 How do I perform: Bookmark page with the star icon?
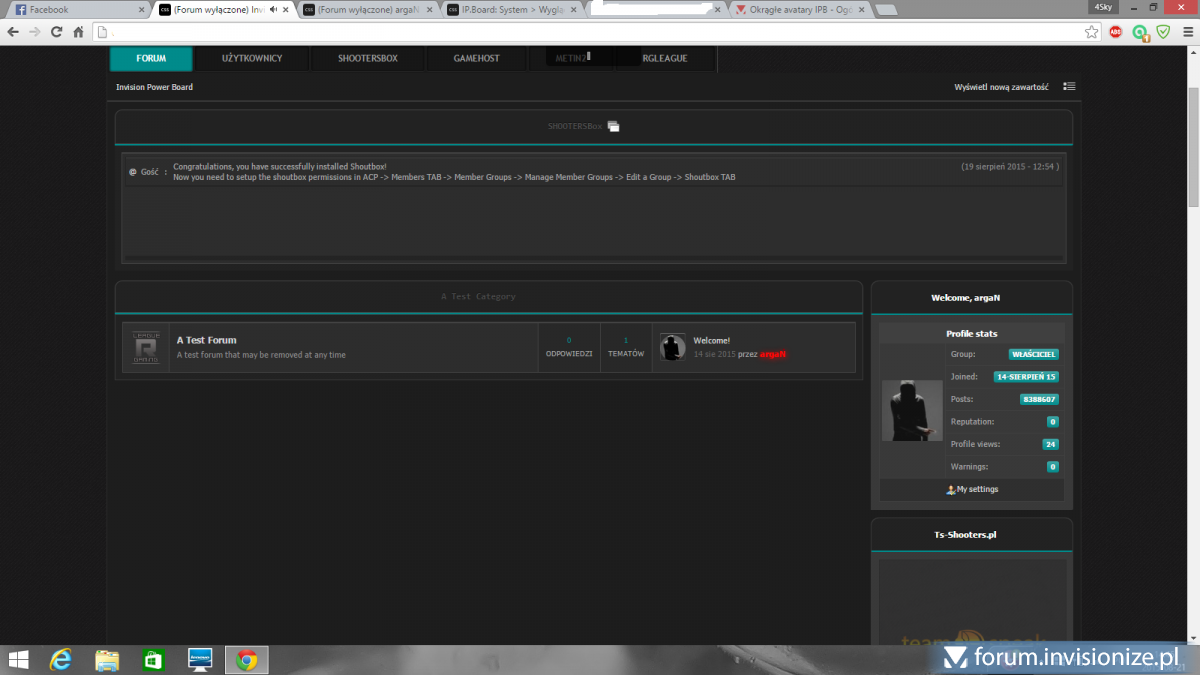1091,32
